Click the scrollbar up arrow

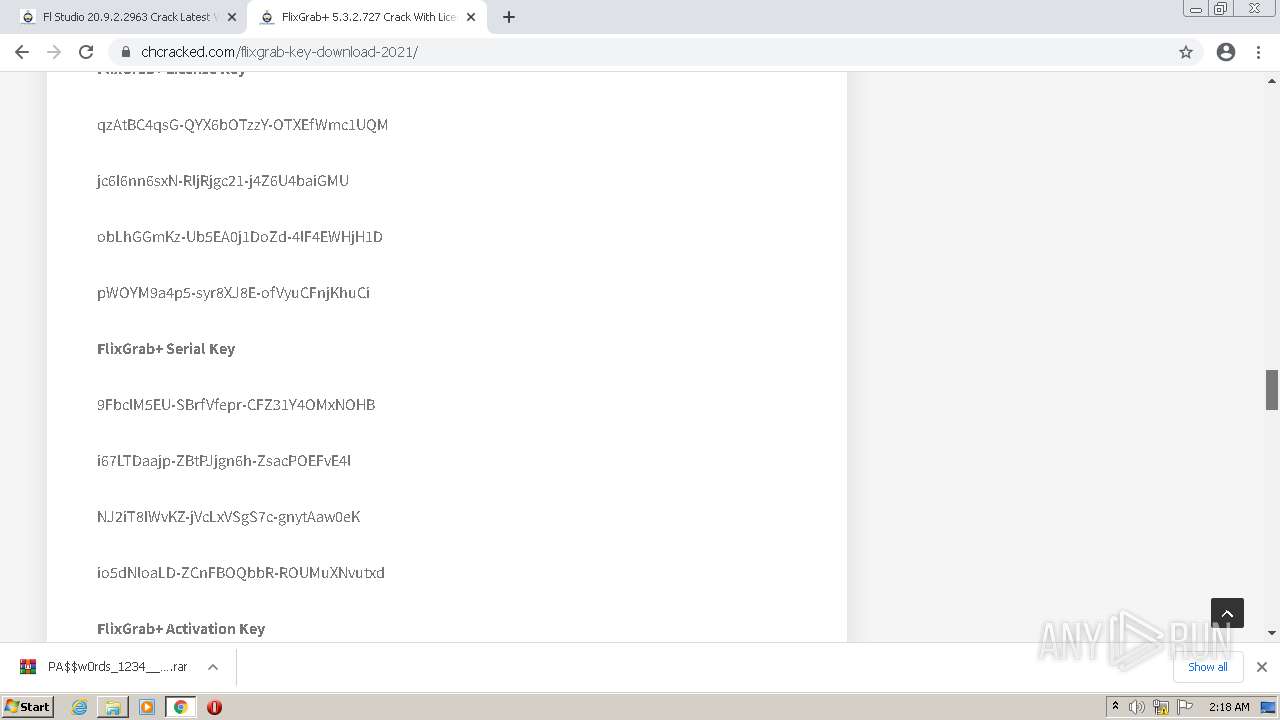click(1272, 80)
